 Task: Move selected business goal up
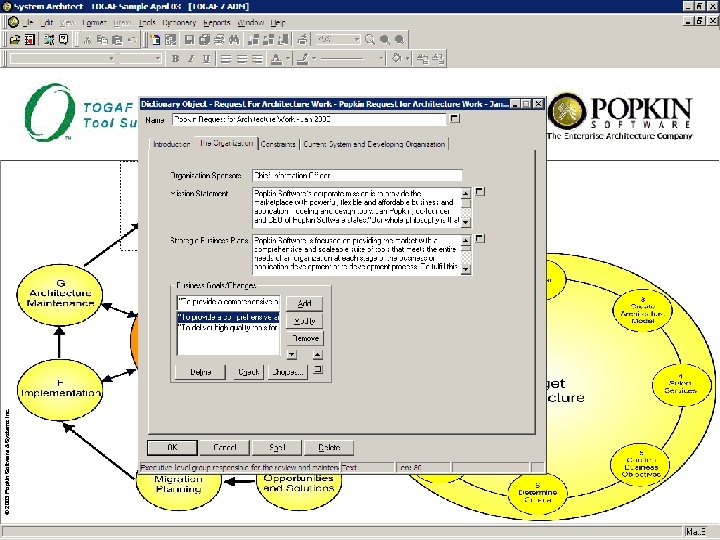click(x=317, y=354)
